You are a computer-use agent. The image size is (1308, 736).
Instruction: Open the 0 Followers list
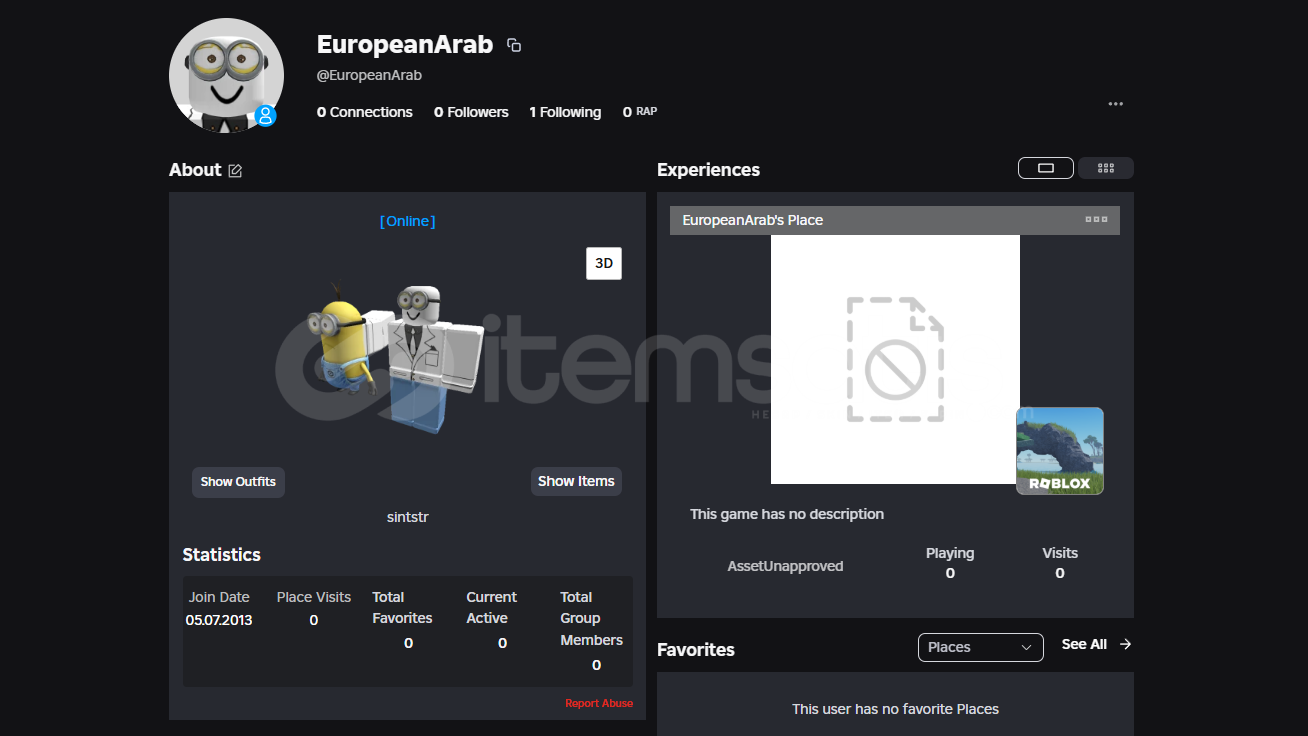pos(471,112)
